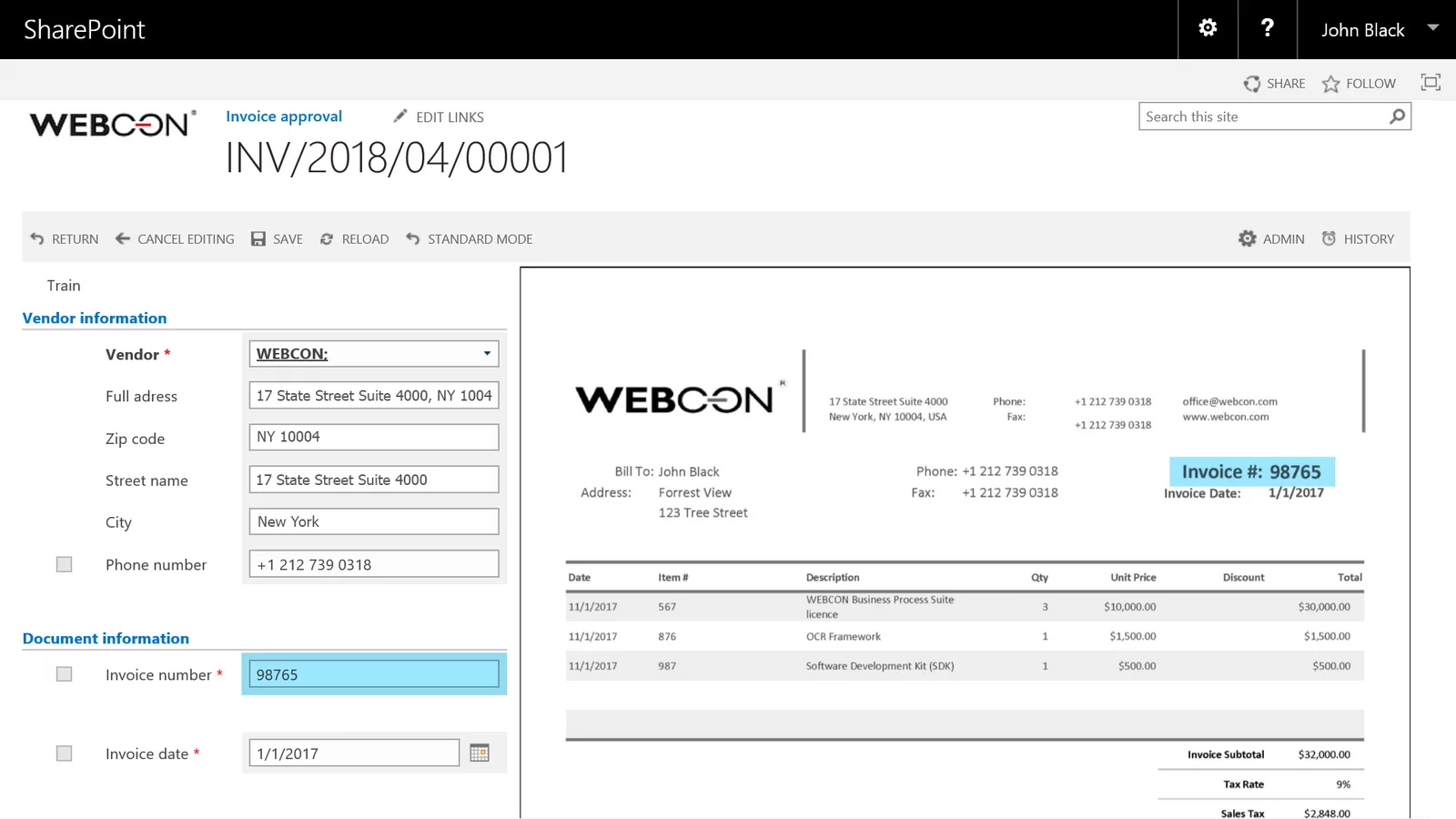Toggle focus on content icon
This screenshot has width=1456, height=819.
[1431, 83]
